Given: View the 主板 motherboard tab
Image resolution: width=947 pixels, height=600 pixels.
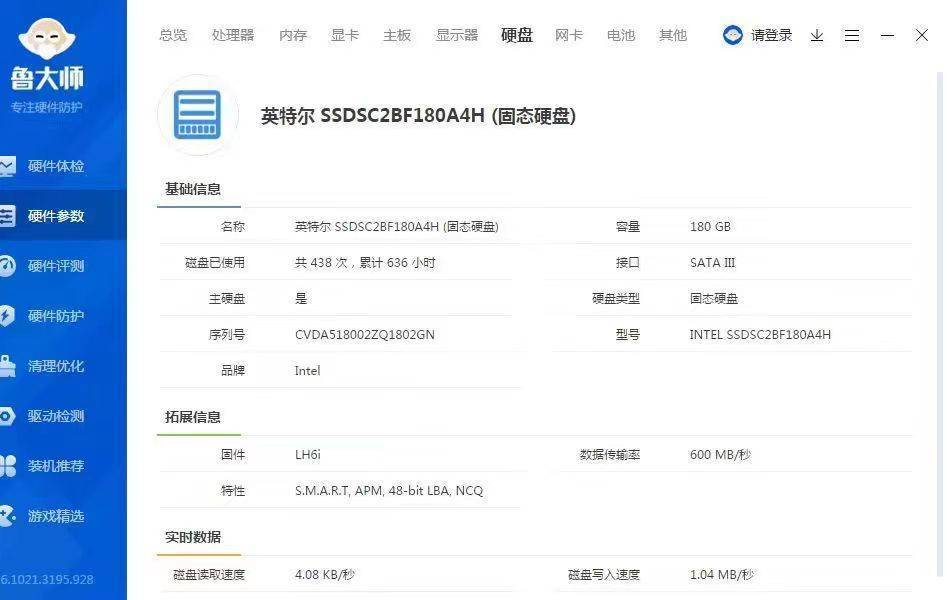Looking at the screenshot, I should pyautogui.click(x=397, y=35).
